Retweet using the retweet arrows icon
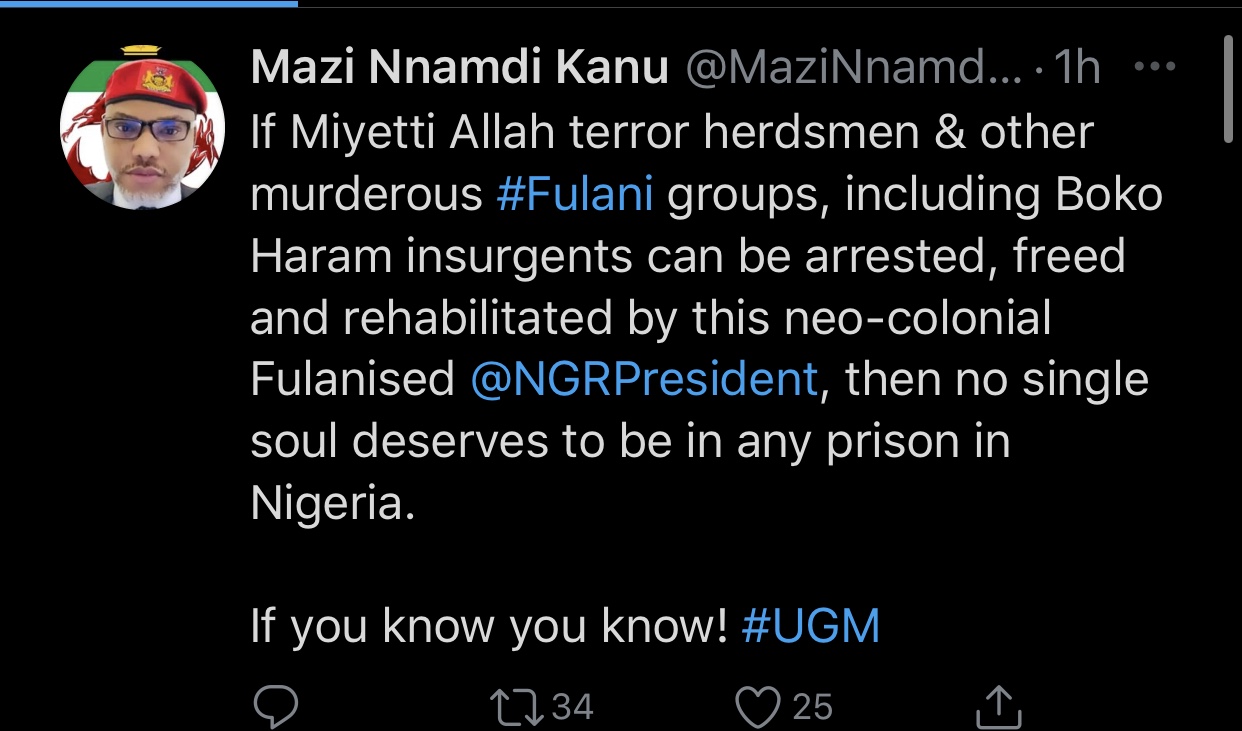This screenshot has height=731, width=1242. coord(520,707)
